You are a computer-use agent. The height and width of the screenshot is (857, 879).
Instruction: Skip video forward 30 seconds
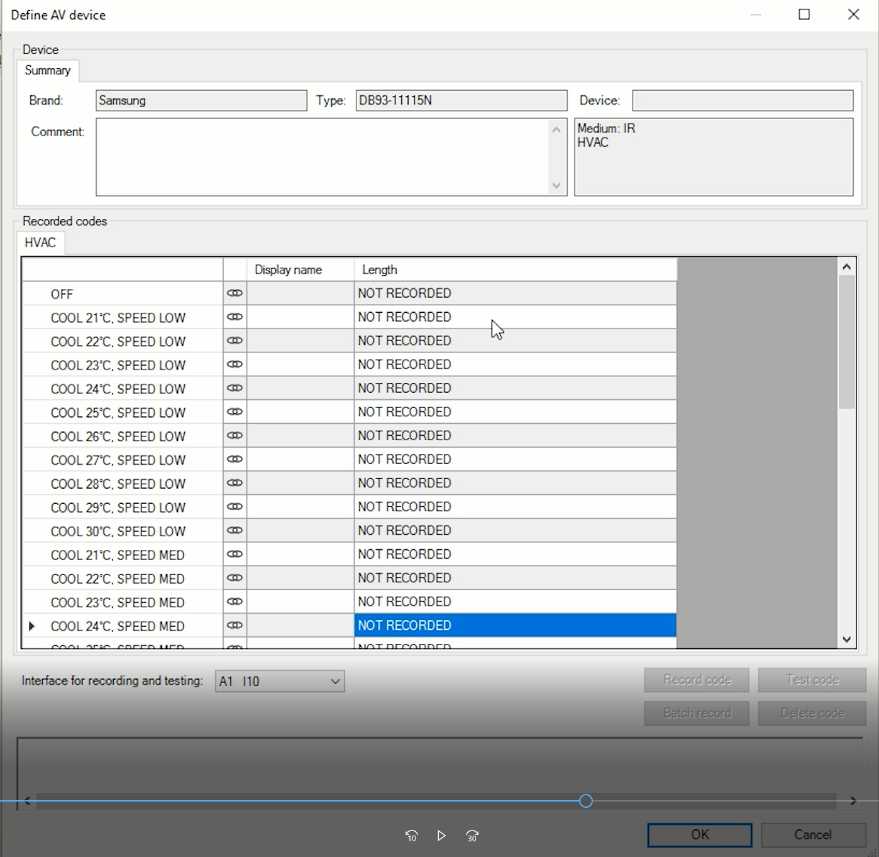point(473,836)
